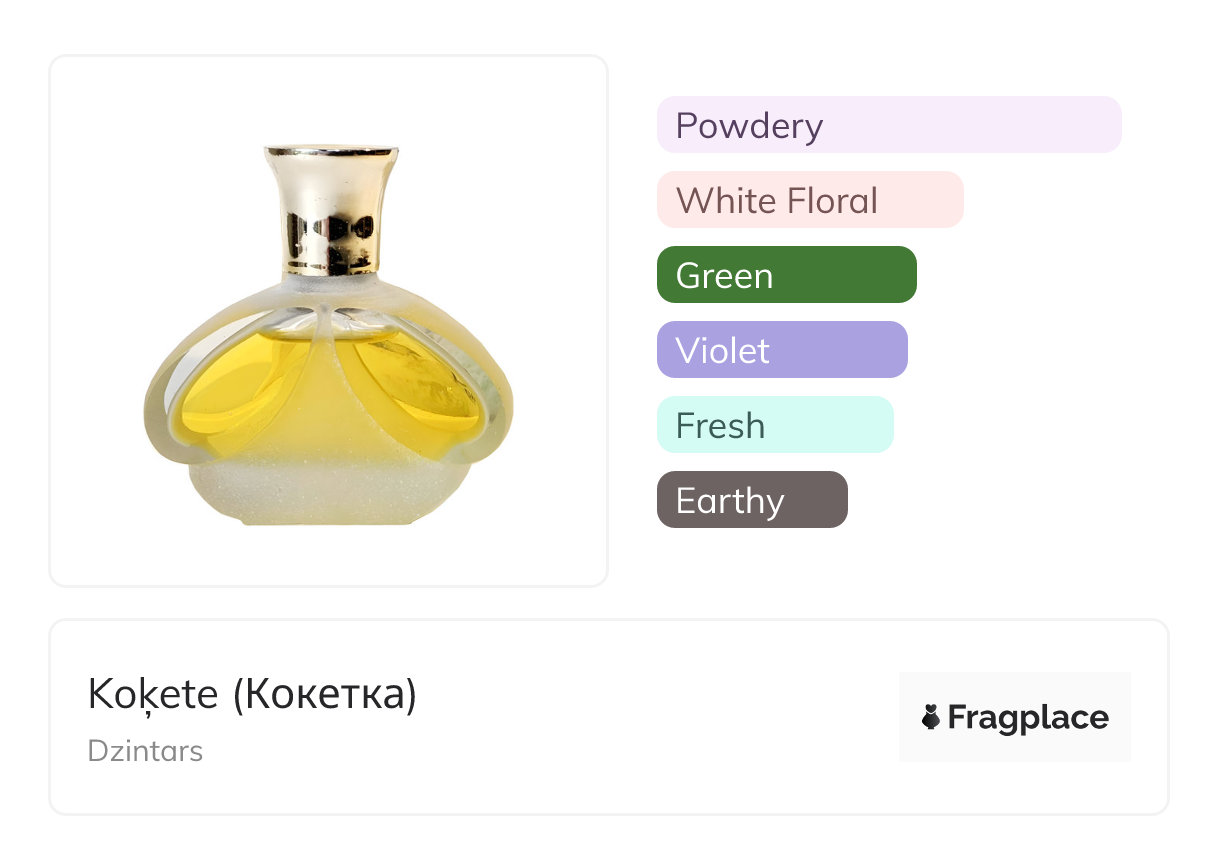The width and height of the screenshot is (1218, 864).
Task: Click the Earthy accord bar
Action: pyautogui.click(x=751, y=500)
